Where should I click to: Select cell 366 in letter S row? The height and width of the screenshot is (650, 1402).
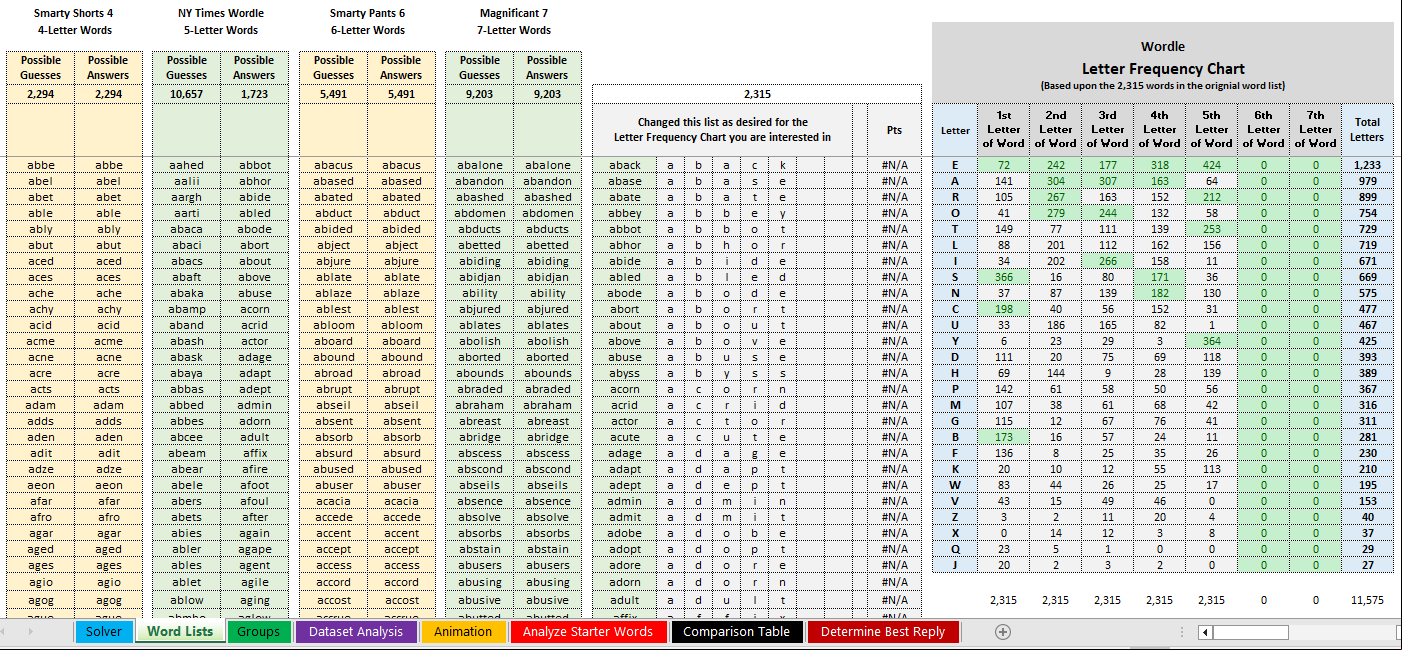tap(1003, 277)
